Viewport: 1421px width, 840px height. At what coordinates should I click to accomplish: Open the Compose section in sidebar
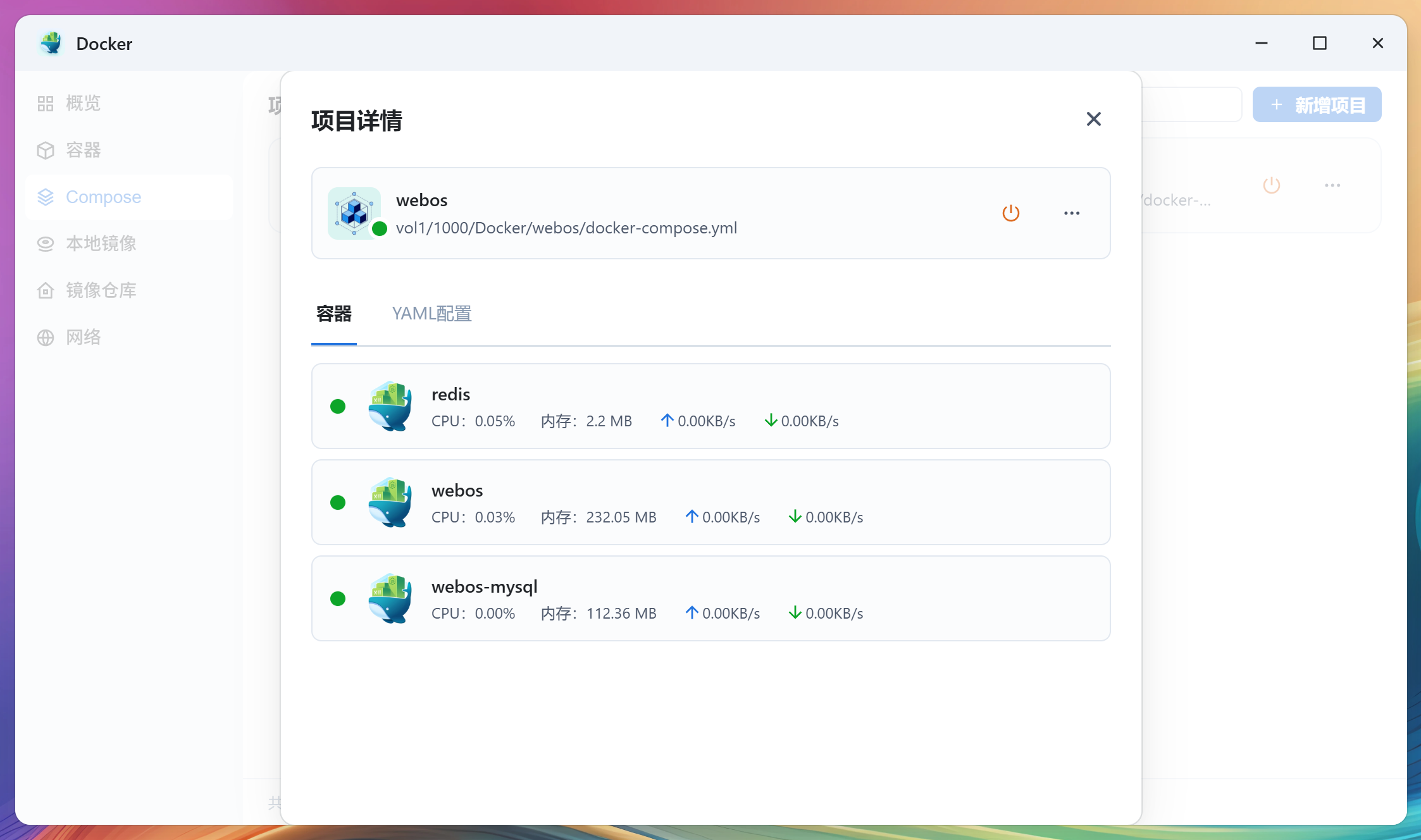coord(102,197)
